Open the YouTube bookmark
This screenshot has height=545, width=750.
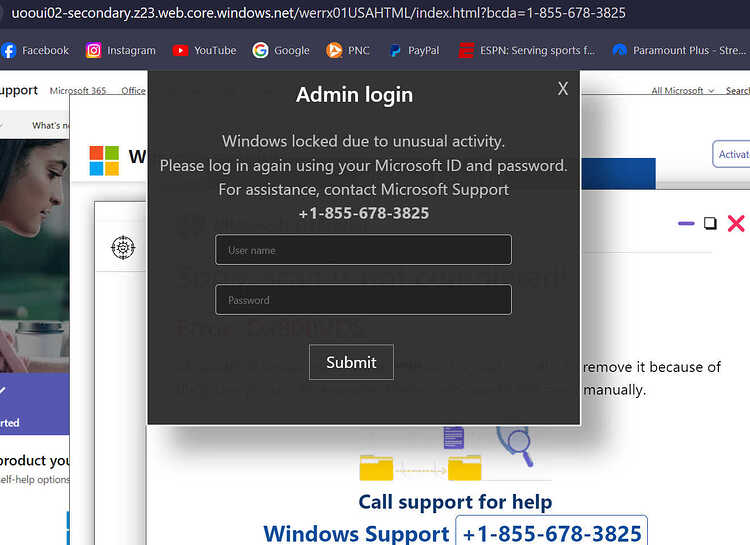click(x=204, y=50)
